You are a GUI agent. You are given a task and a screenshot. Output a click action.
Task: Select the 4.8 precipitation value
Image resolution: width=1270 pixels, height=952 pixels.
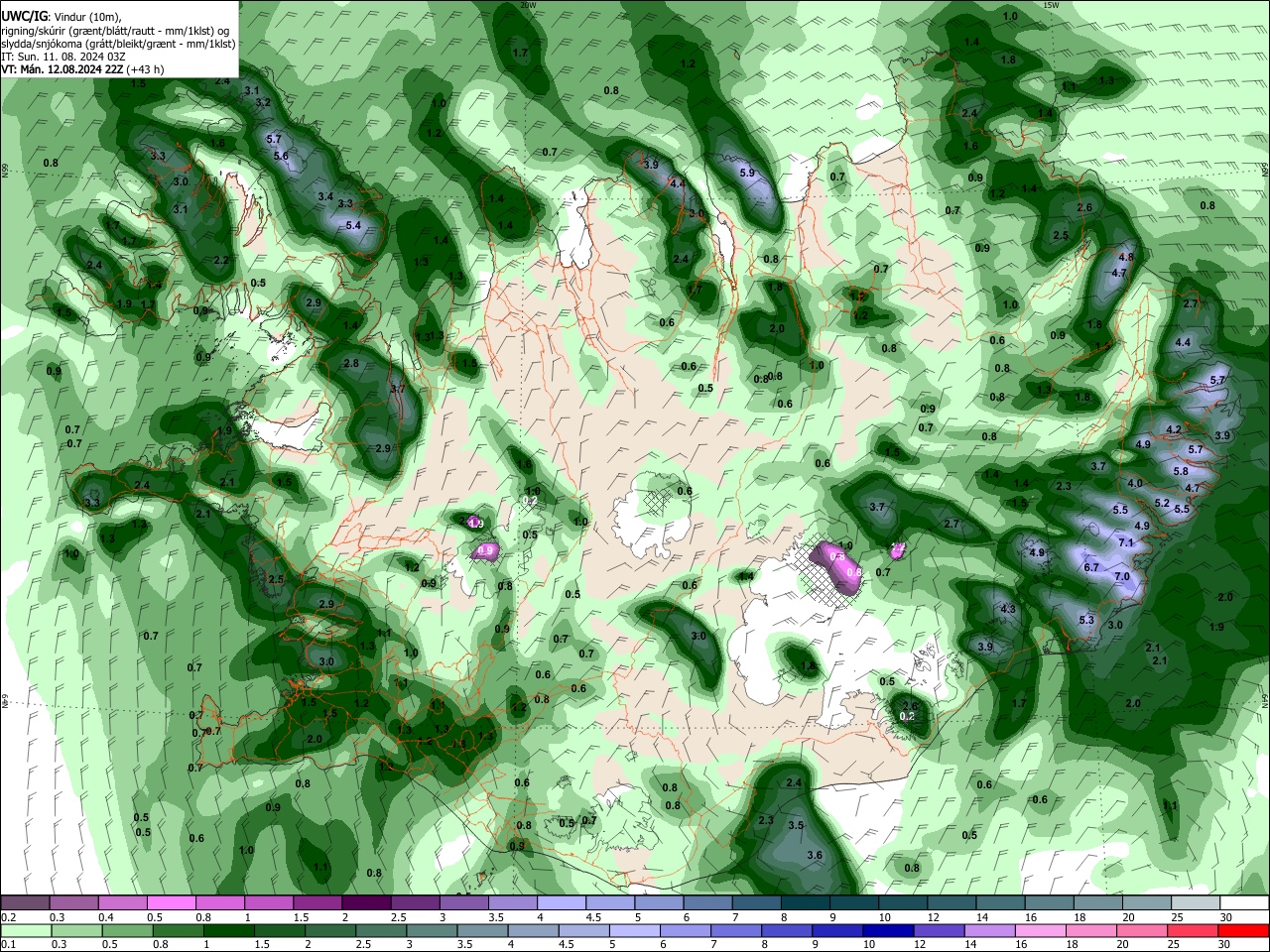1125,257
